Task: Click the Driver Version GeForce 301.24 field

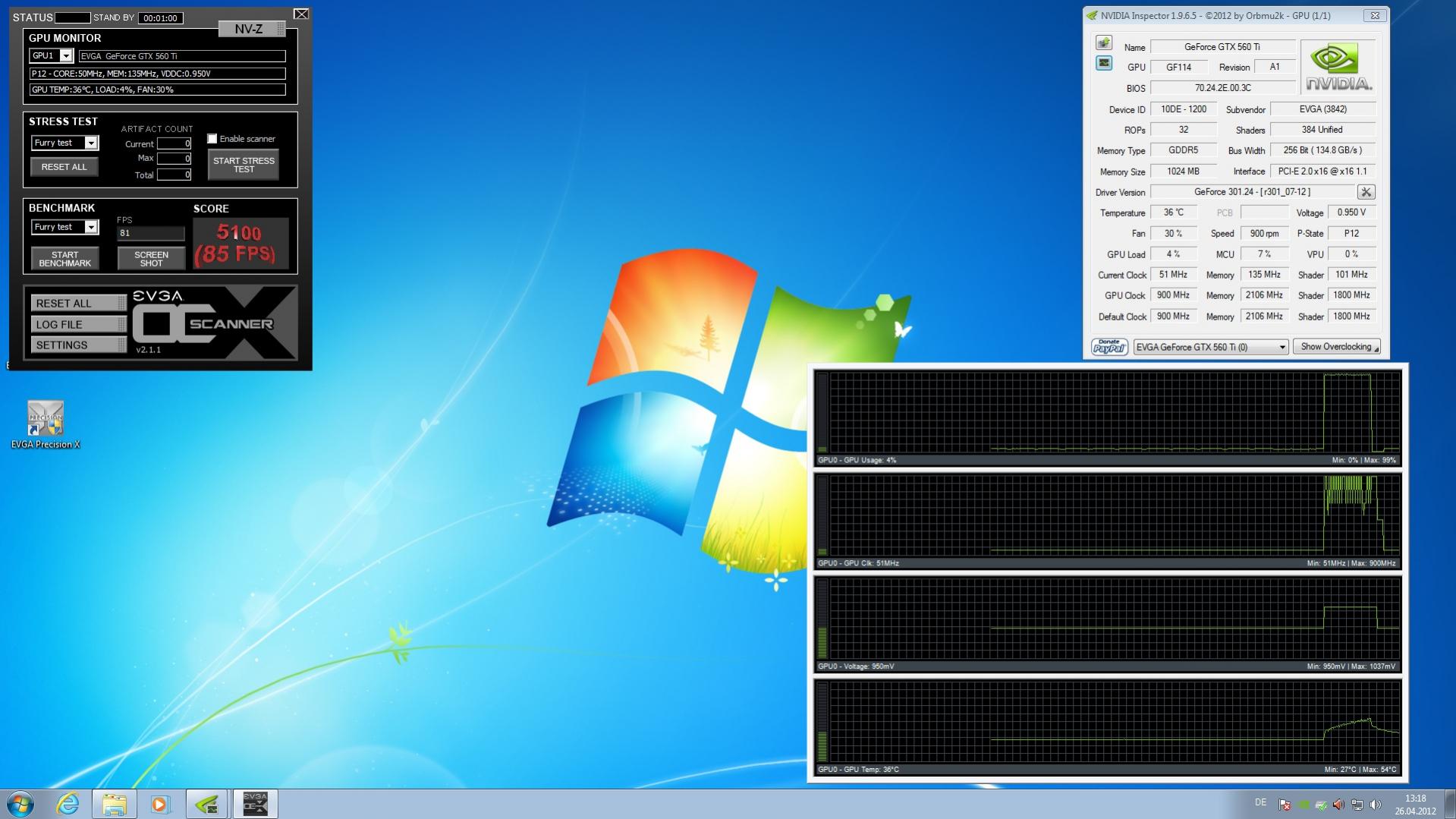Action: 1253,192
